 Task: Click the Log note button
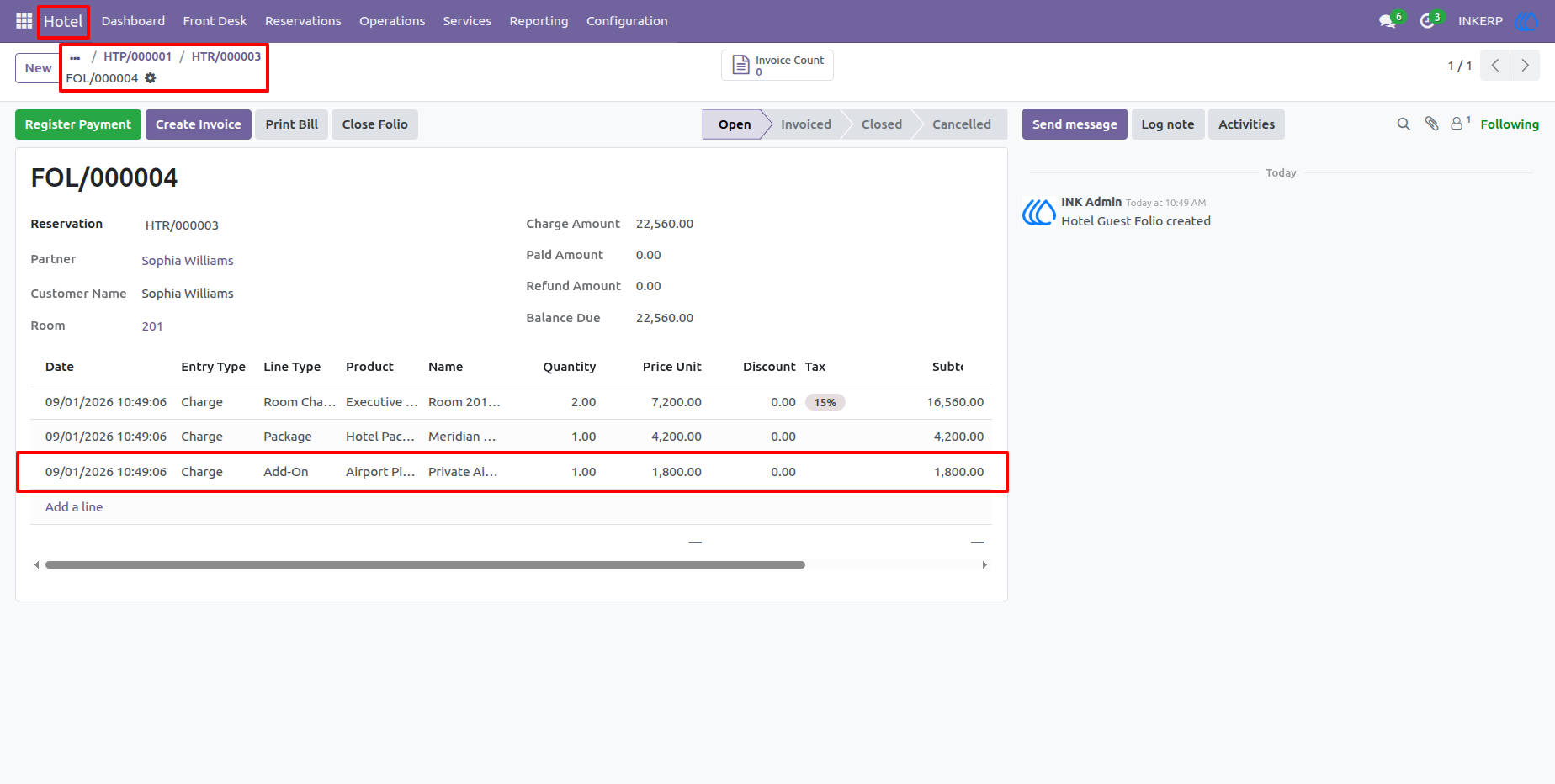[x=1168, y=124]
